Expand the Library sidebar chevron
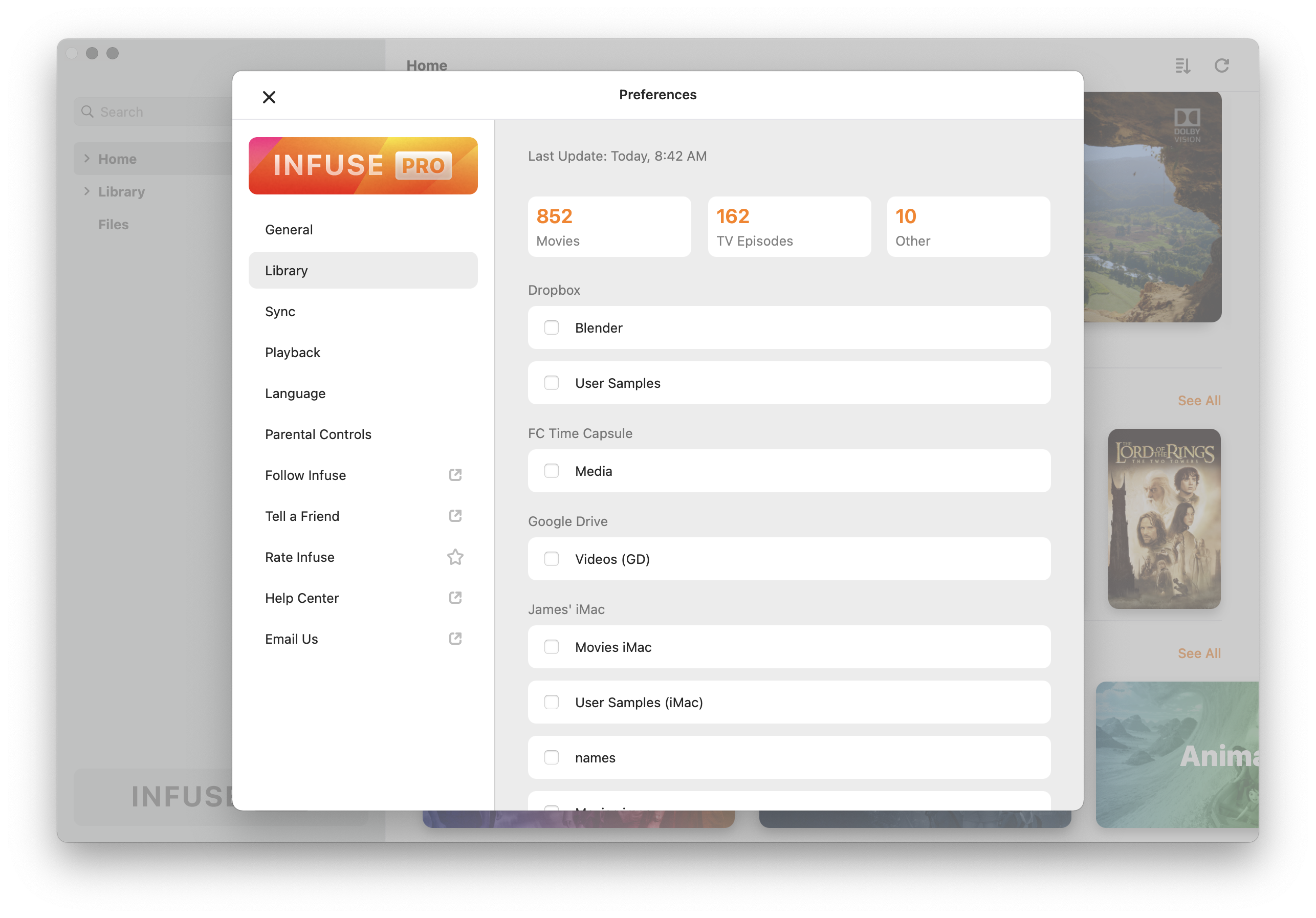1316x918 pixels. click(x=87, y=191)
